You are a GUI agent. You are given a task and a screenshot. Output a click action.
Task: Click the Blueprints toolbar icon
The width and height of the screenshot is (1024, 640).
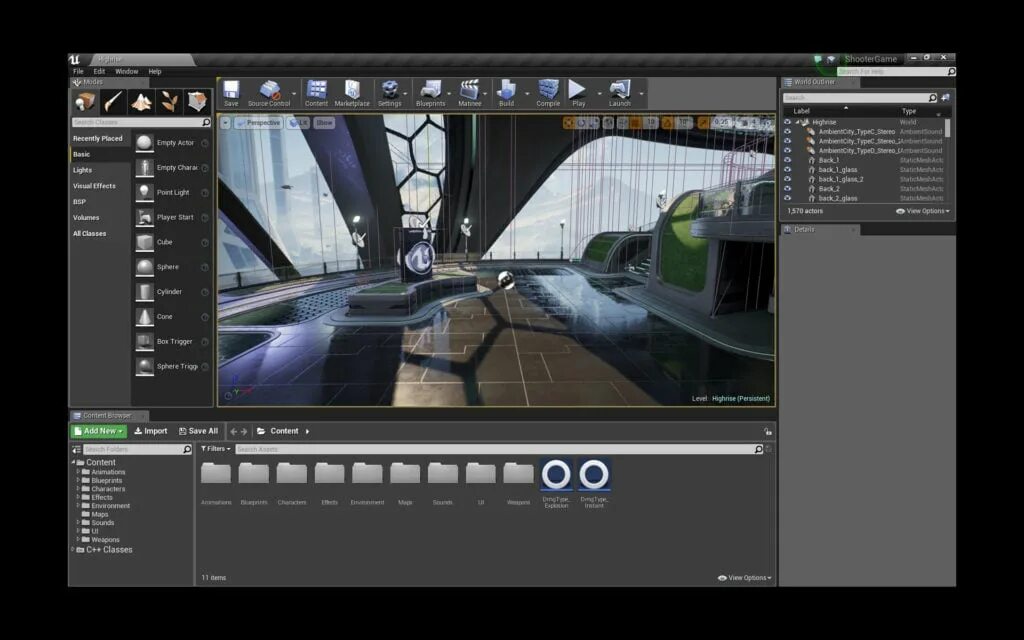(430, 89)
